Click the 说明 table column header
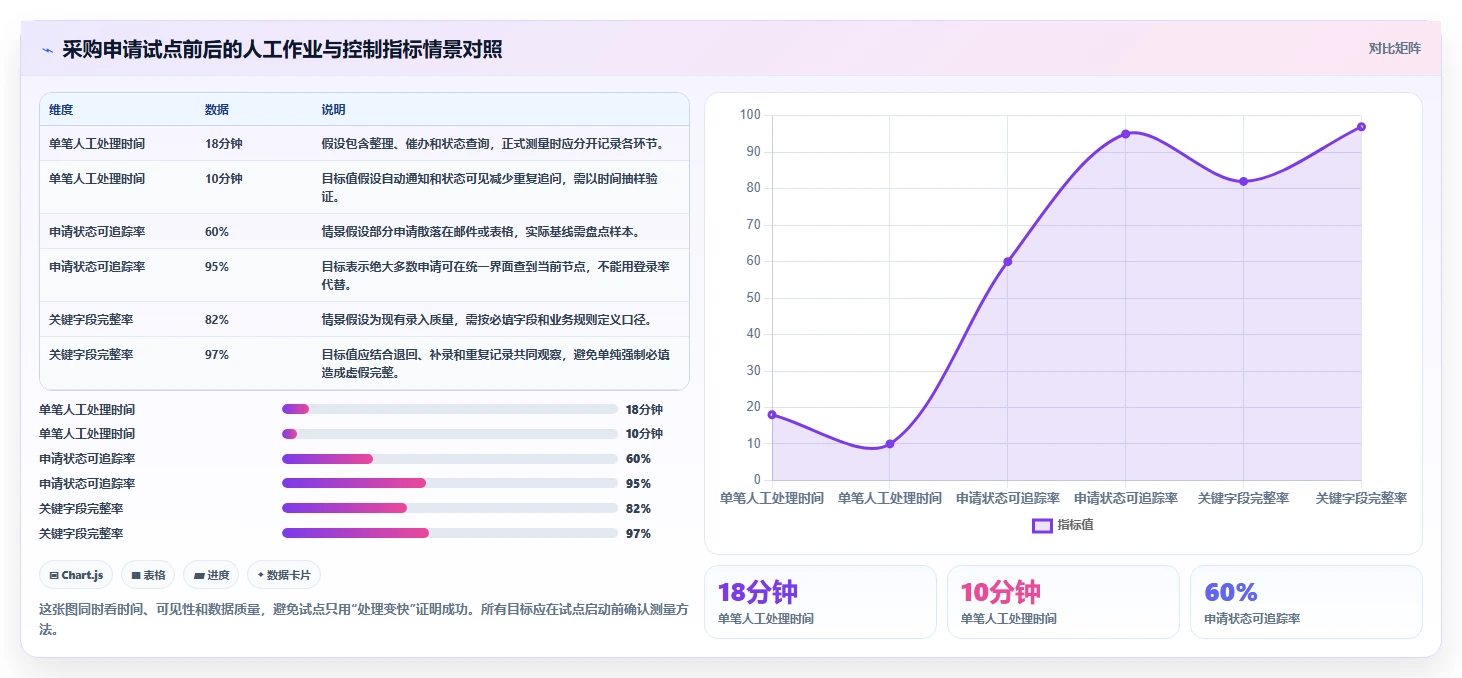Image resolution: width=1462 pixels, height=678 pixels. click(x=333, y=109)
